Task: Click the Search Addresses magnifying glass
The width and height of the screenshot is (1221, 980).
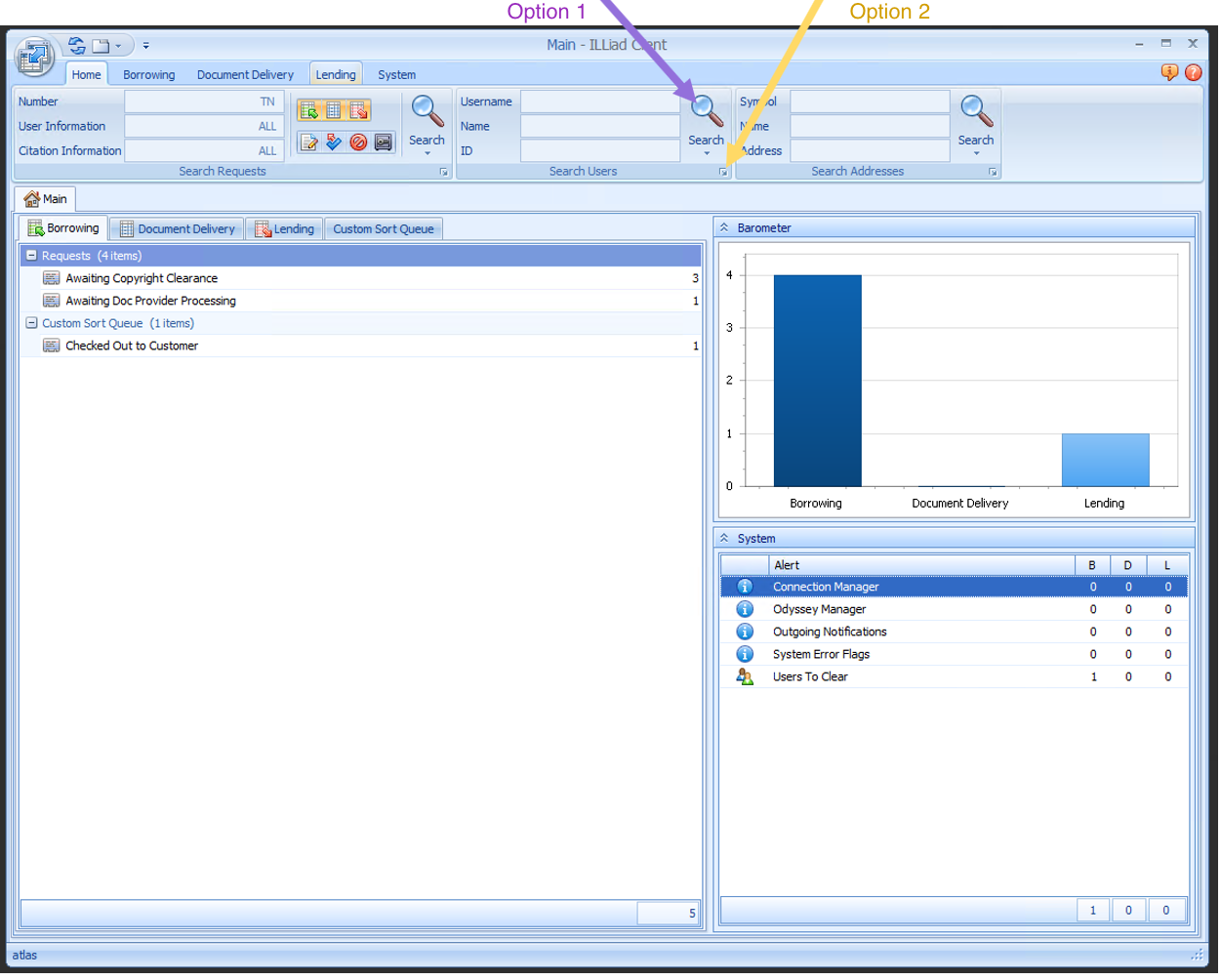Action: coord(975,113)
